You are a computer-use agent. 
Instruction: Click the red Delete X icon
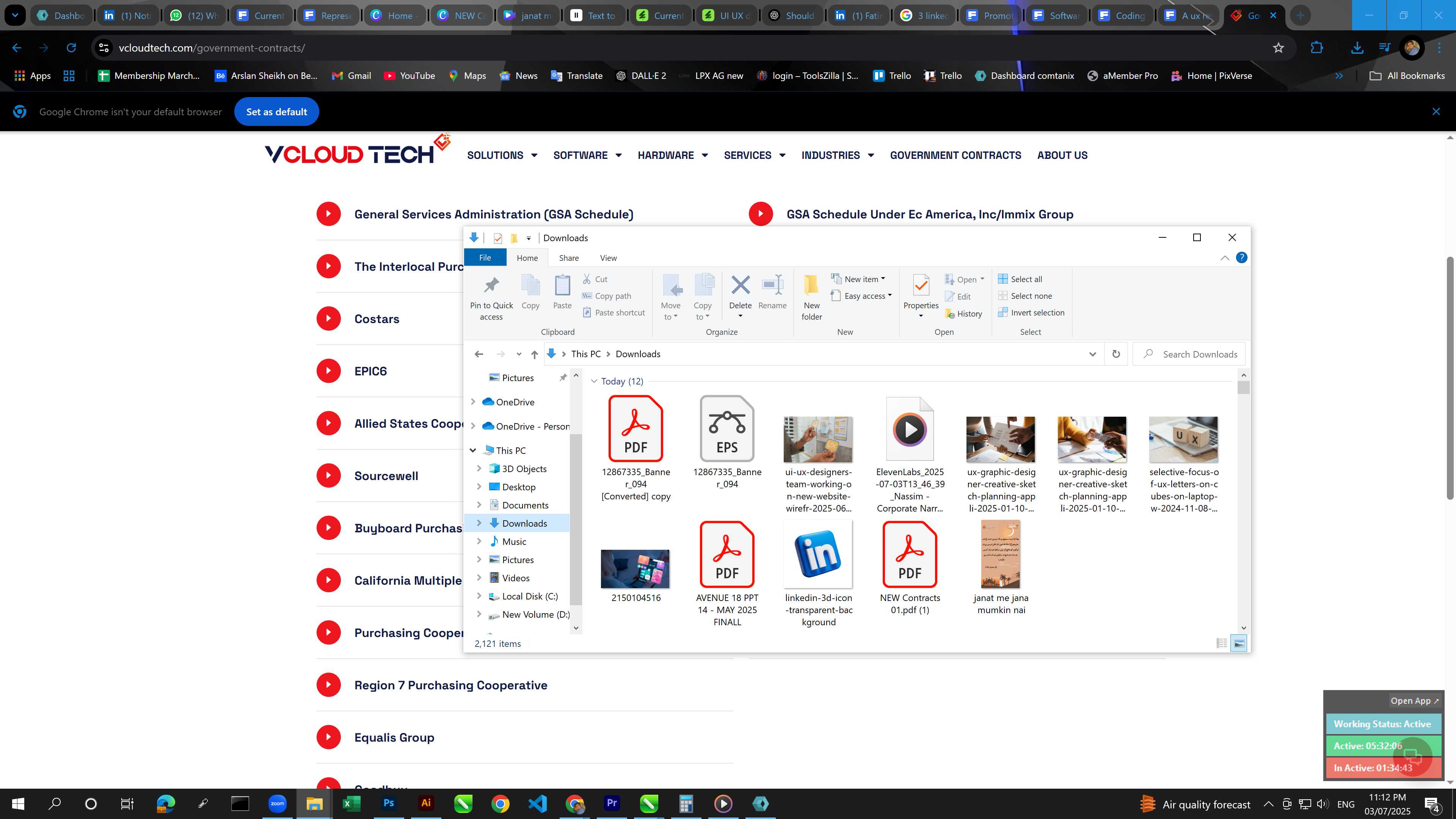coord(741,286)
